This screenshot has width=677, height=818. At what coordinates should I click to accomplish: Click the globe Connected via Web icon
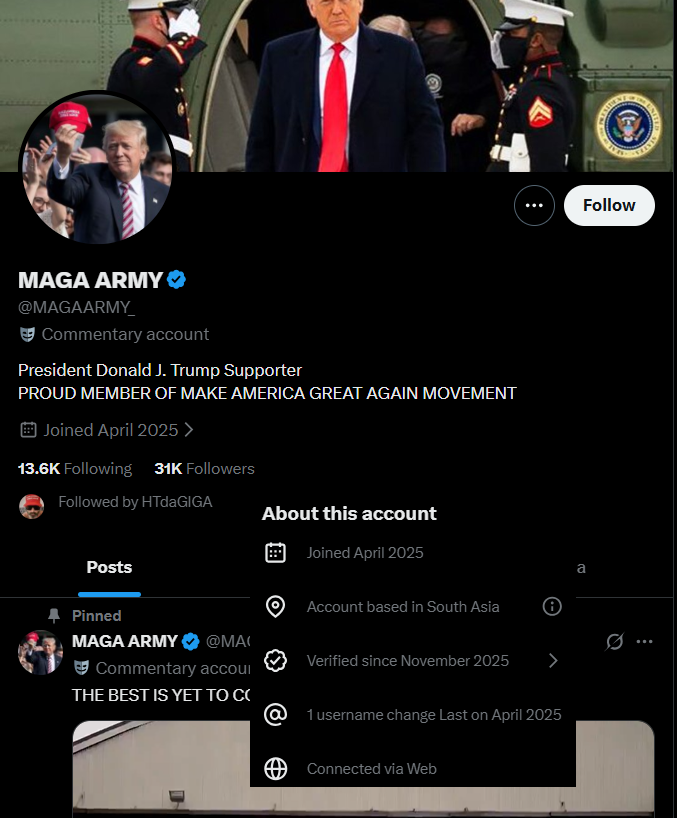tap(275, 768)
